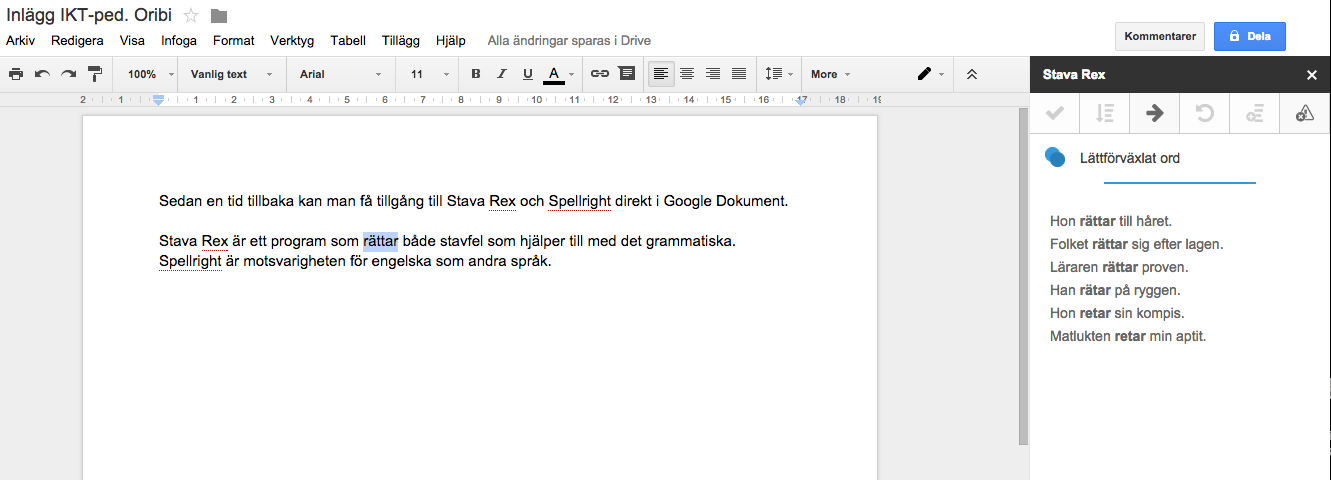The width and height of the screenshot is (1331, 480).
Task: Click example 'Hon retar sin kompis.'
Action: click(1116, 313)
